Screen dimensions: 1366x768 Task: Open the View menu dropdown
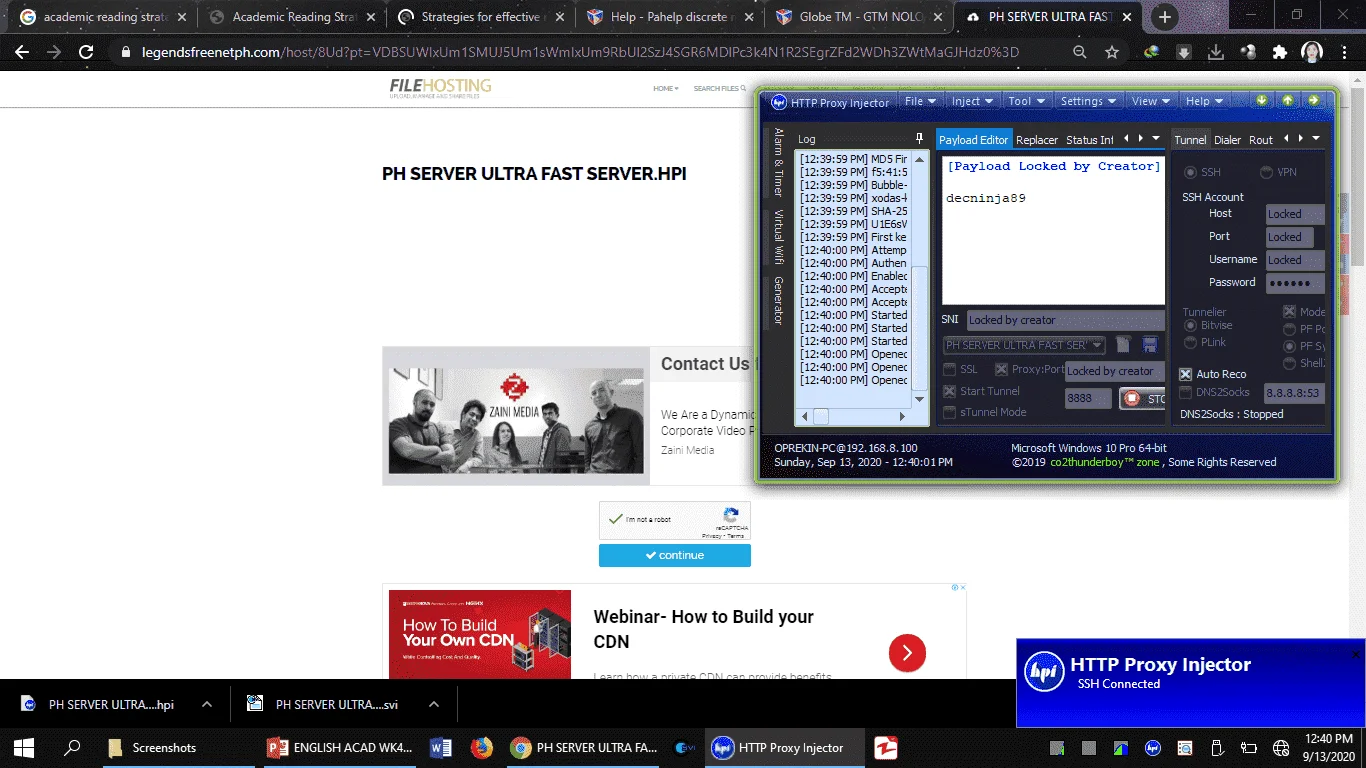point(1152,101)
